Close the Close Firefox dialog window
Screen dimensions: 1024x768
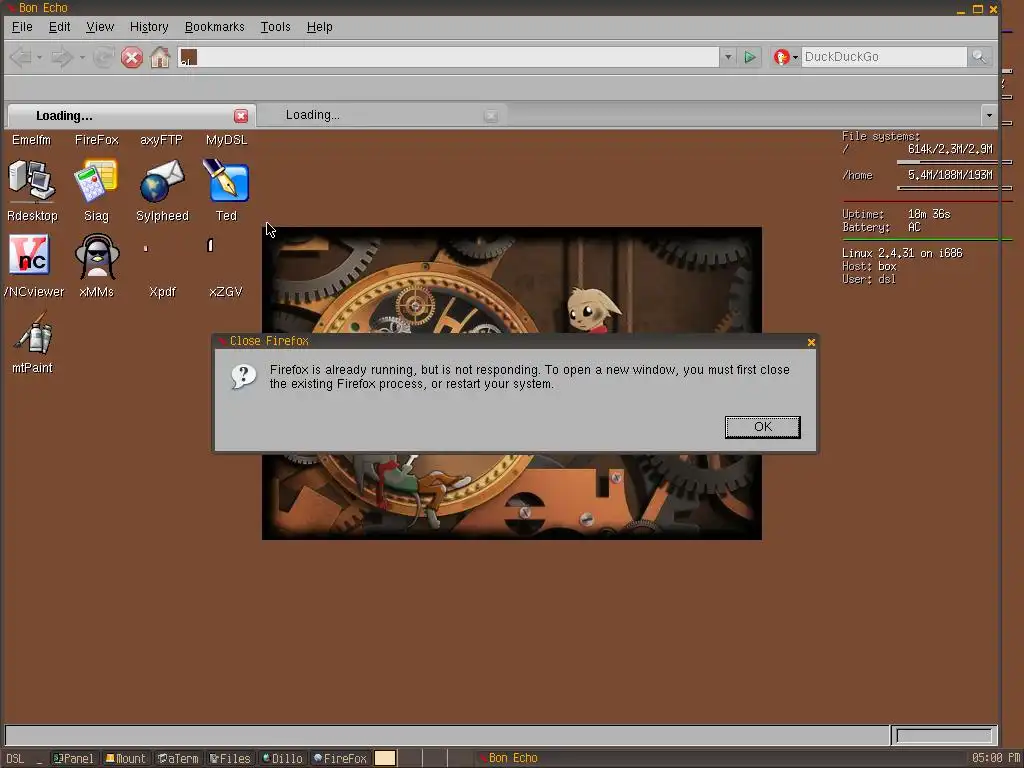pyautogui.click(x=811, y=342)
